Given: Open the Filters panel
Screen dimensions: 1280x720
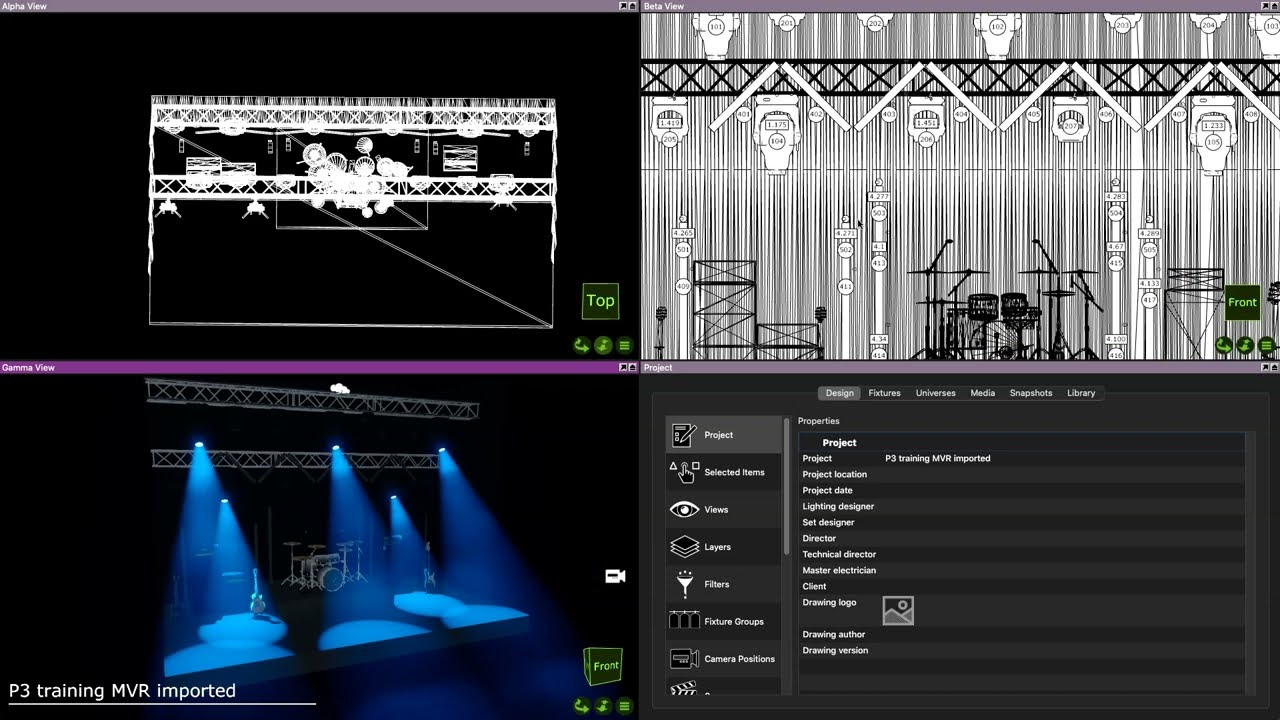Looking at the screenshot, I should [x=684, y=584].
